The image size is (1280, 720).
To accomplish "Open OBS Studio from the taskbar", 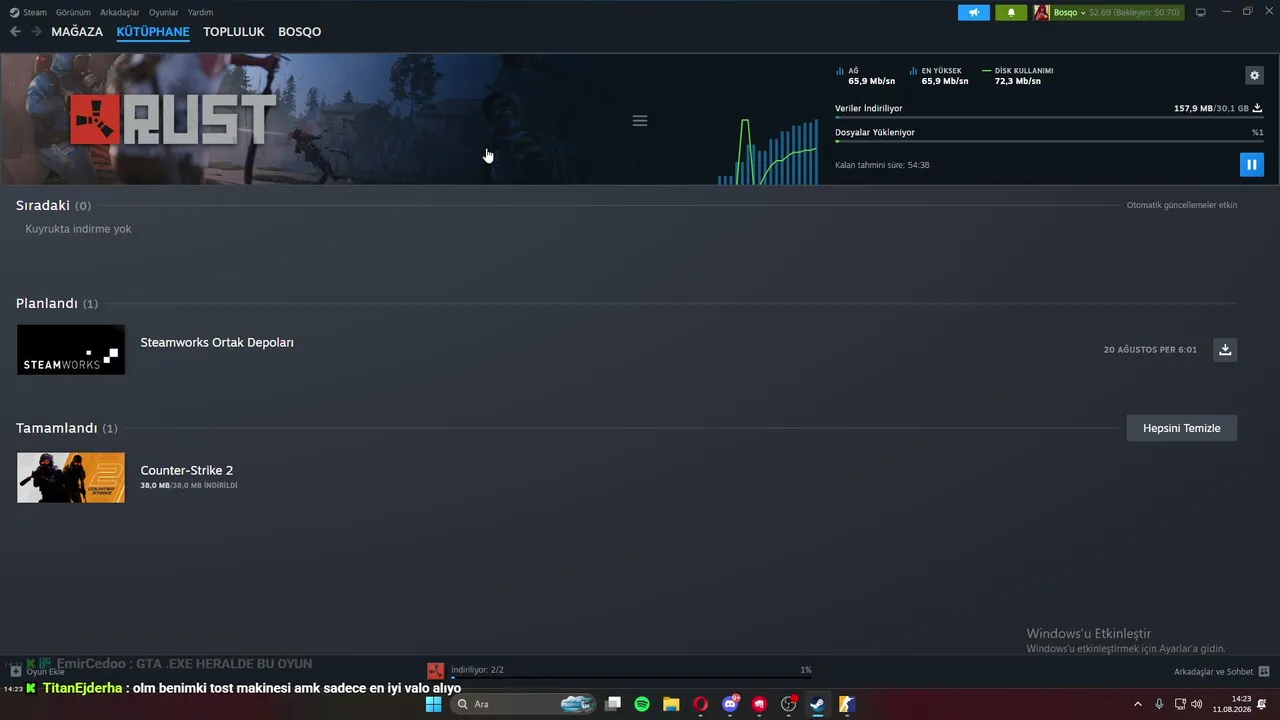I will coord(788,704).
